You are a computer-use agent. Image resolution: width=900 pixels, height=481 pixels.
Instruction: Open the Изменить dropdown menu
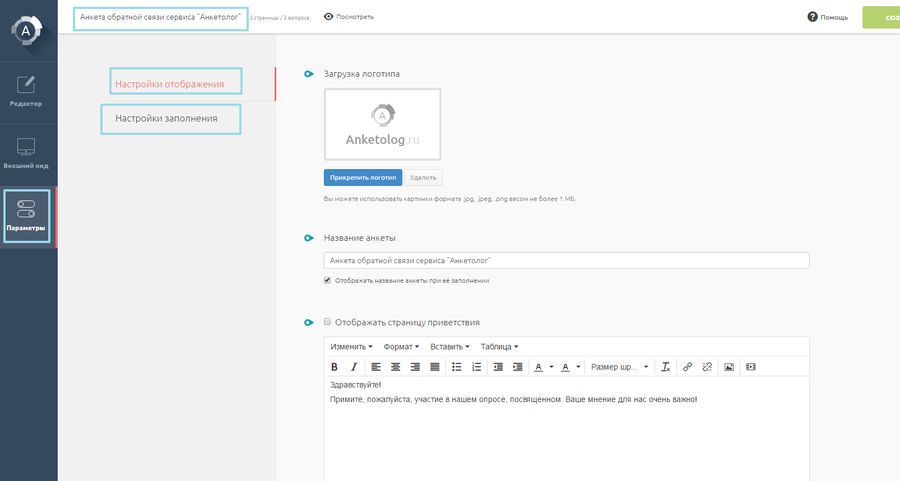coord(351,347)
